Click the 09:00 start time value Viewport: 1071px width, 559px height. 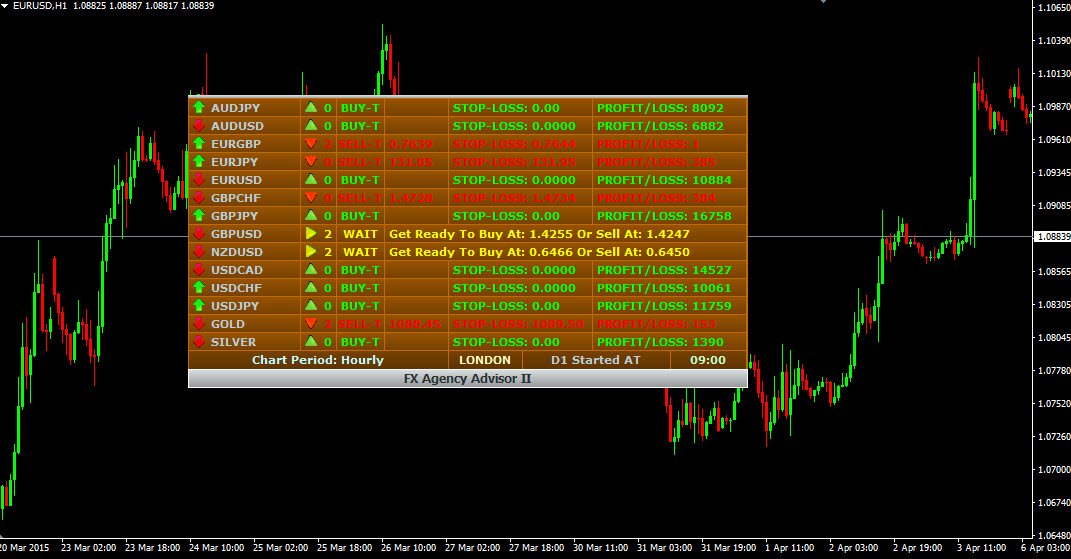708,360
